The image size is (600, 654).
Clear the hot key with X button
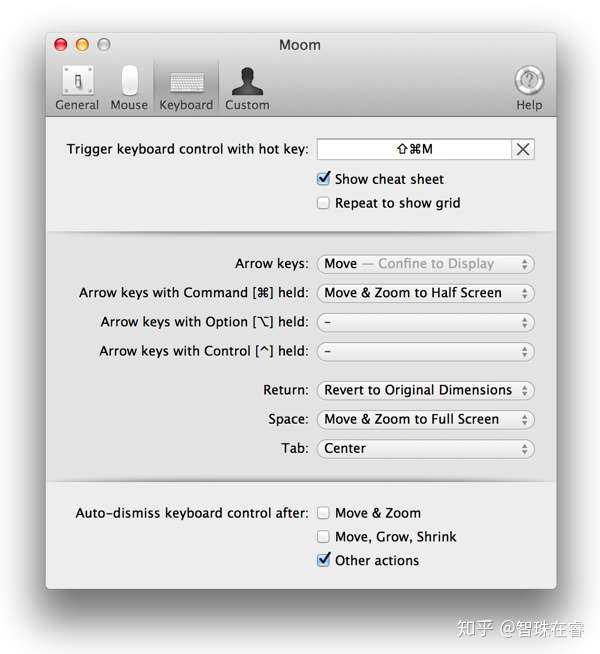click(523, 149)
